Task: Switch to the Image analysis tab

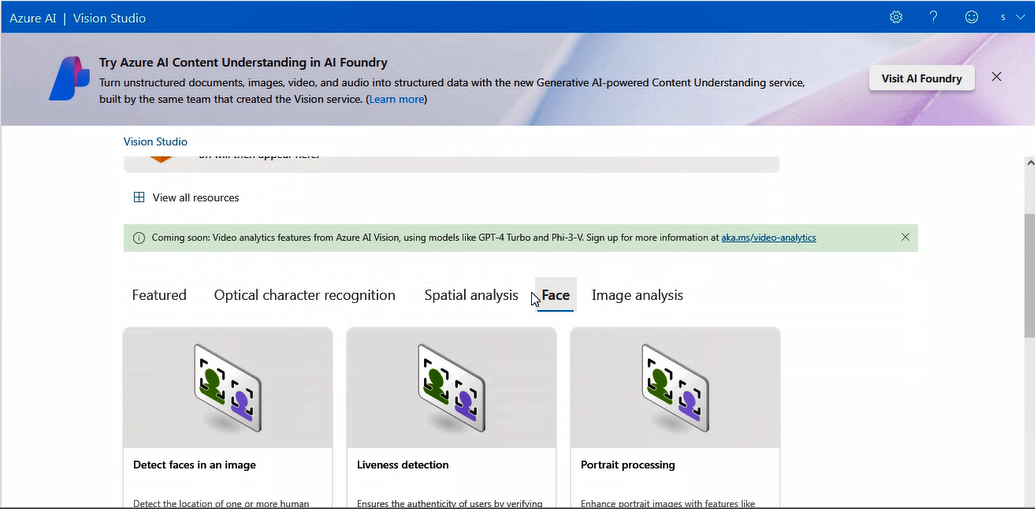Action: [637, 295]
